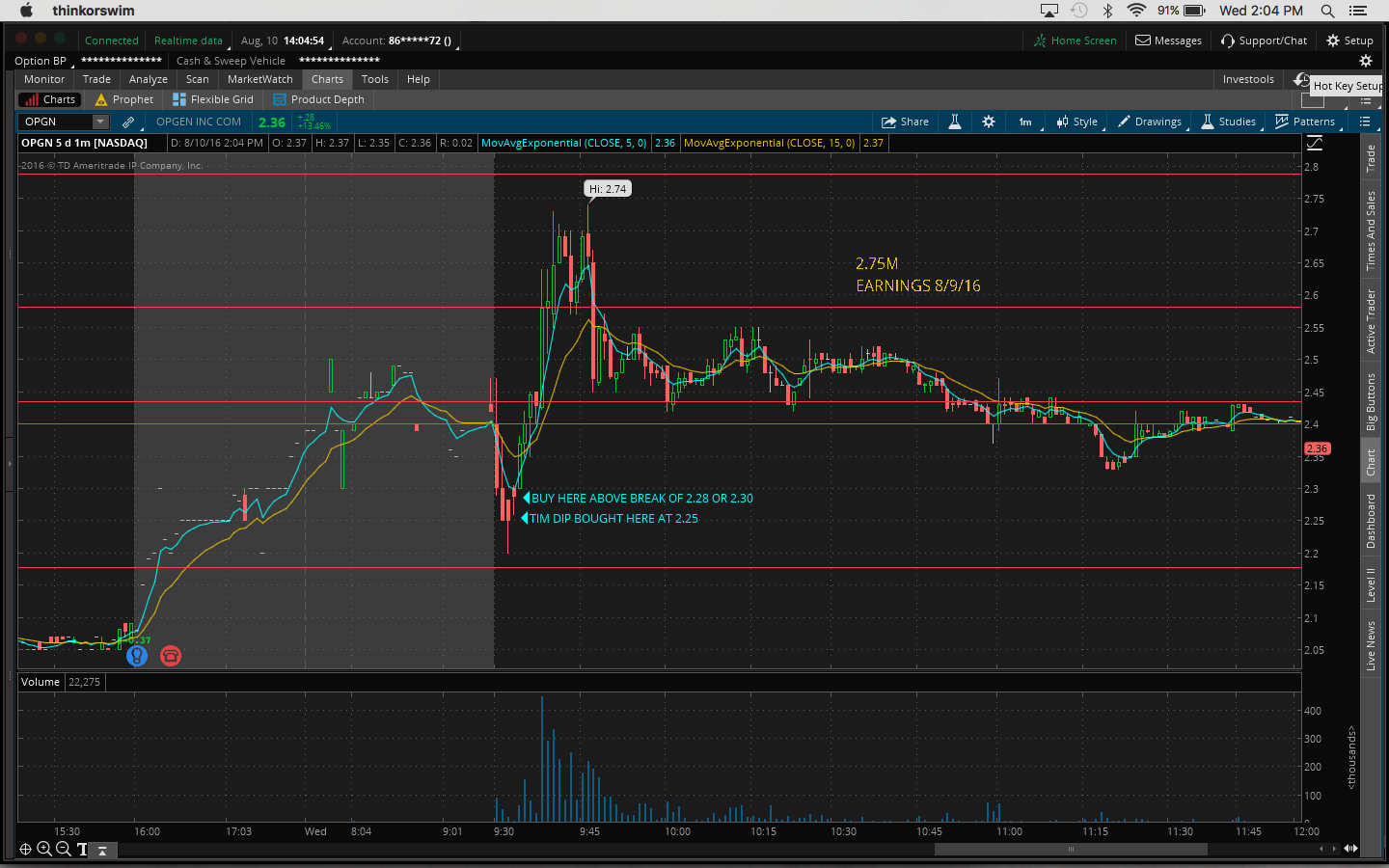This screenshot has height=868, width=1389.
Task: Open chart settings gear icon
Action: (x=989, y=122)
